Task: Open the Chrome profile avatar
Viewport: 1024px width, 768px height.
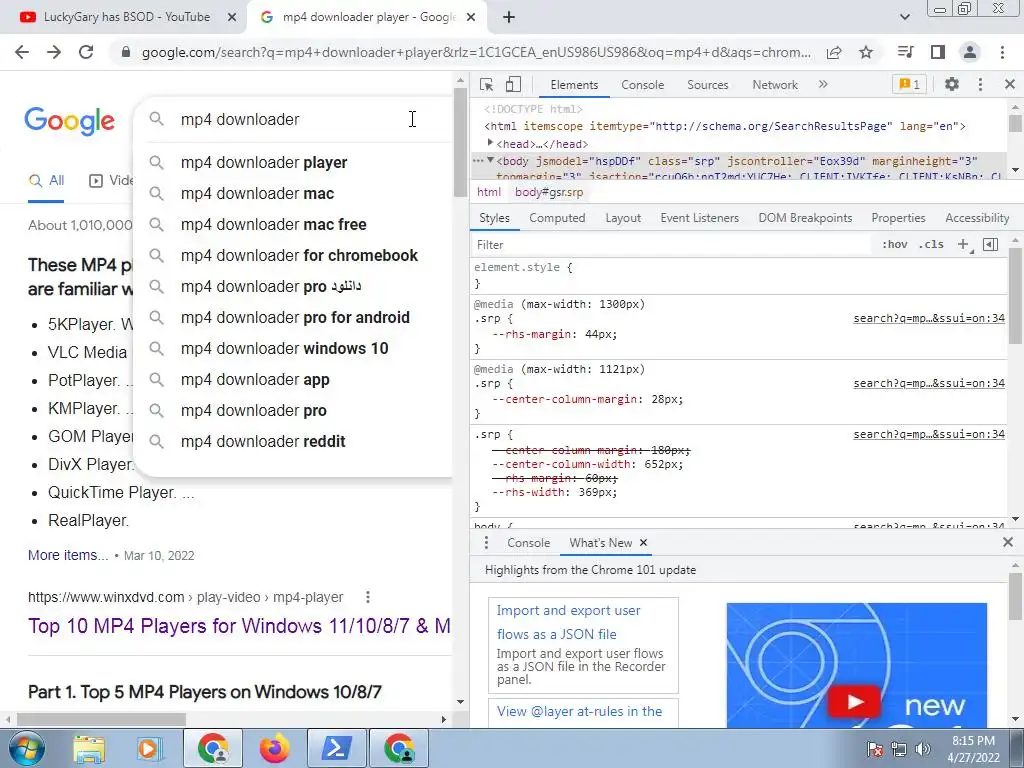Action: tap(970, 52)
